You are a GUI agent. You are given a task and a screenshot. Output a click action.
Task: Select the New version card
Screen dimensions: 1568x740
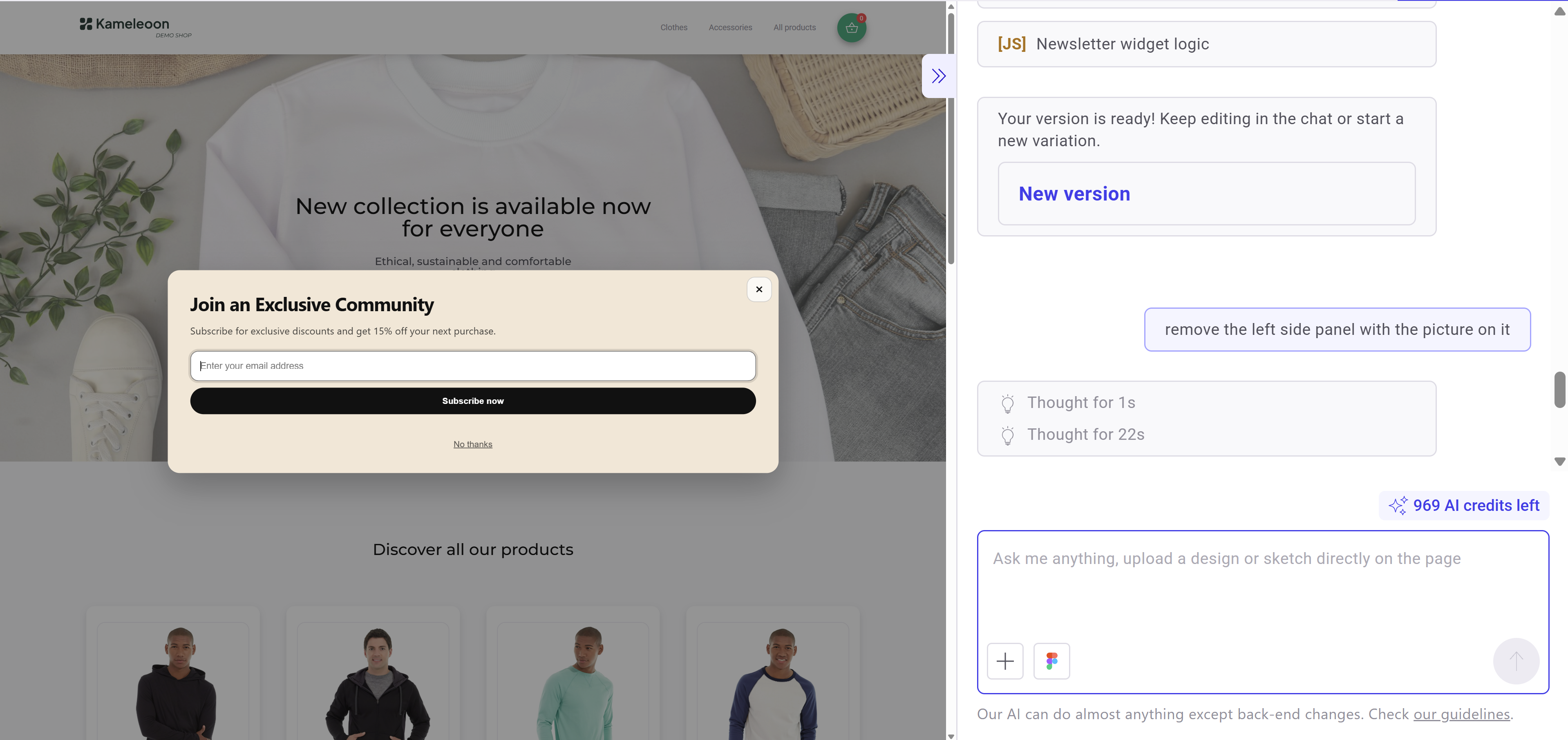pos(1206,194)
